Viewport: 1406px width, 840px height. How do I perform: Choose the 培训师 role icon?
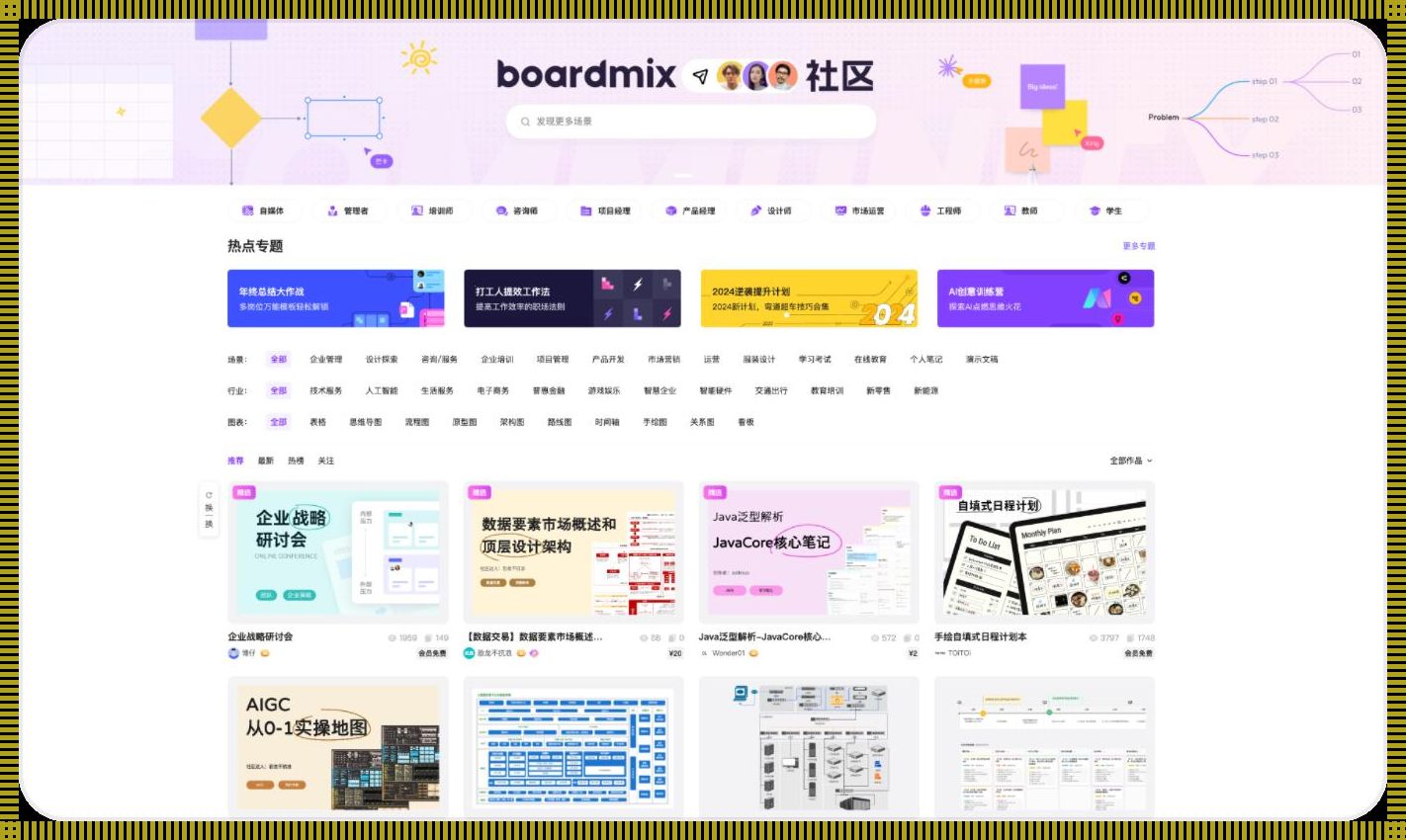(x=417, y=210)
